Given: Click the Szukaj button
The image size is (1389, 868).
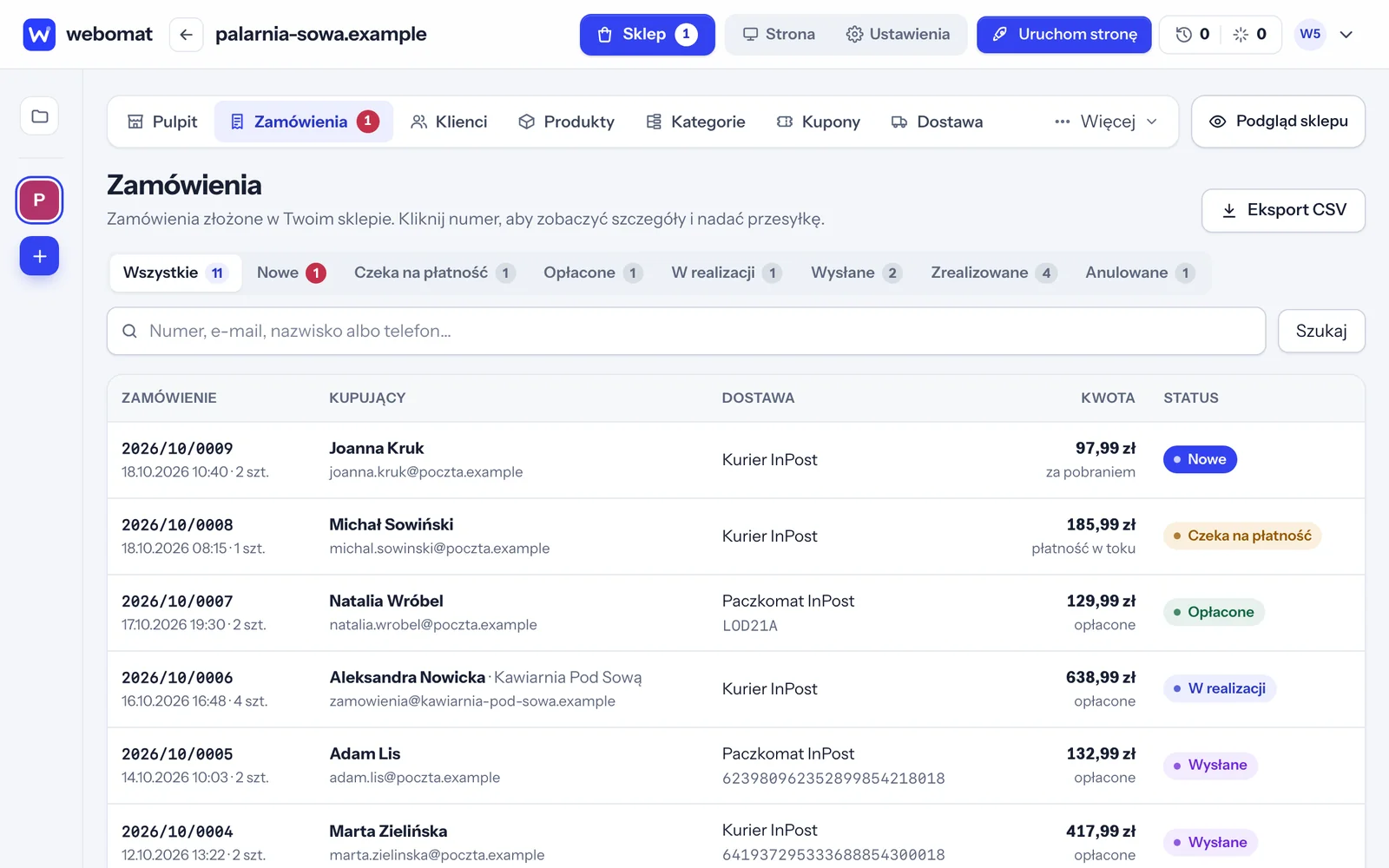Looking at the screenshot, I should click(x=1321, y=331).
